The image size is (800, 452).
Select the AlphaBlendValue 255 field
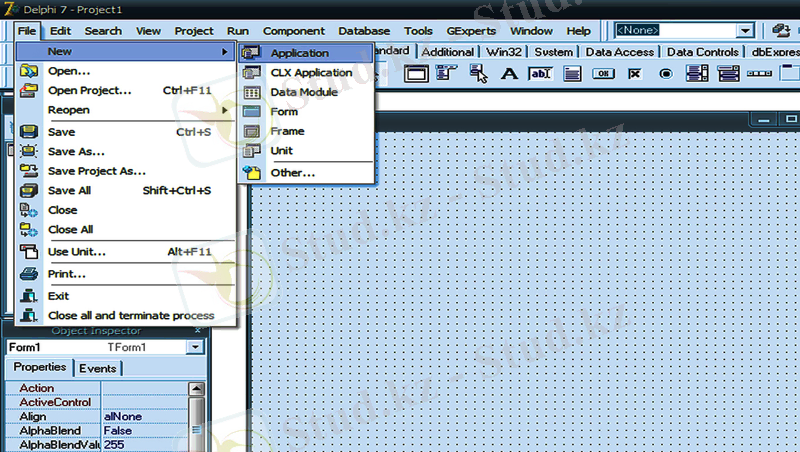pyautogui.click(x=145, y=445)
